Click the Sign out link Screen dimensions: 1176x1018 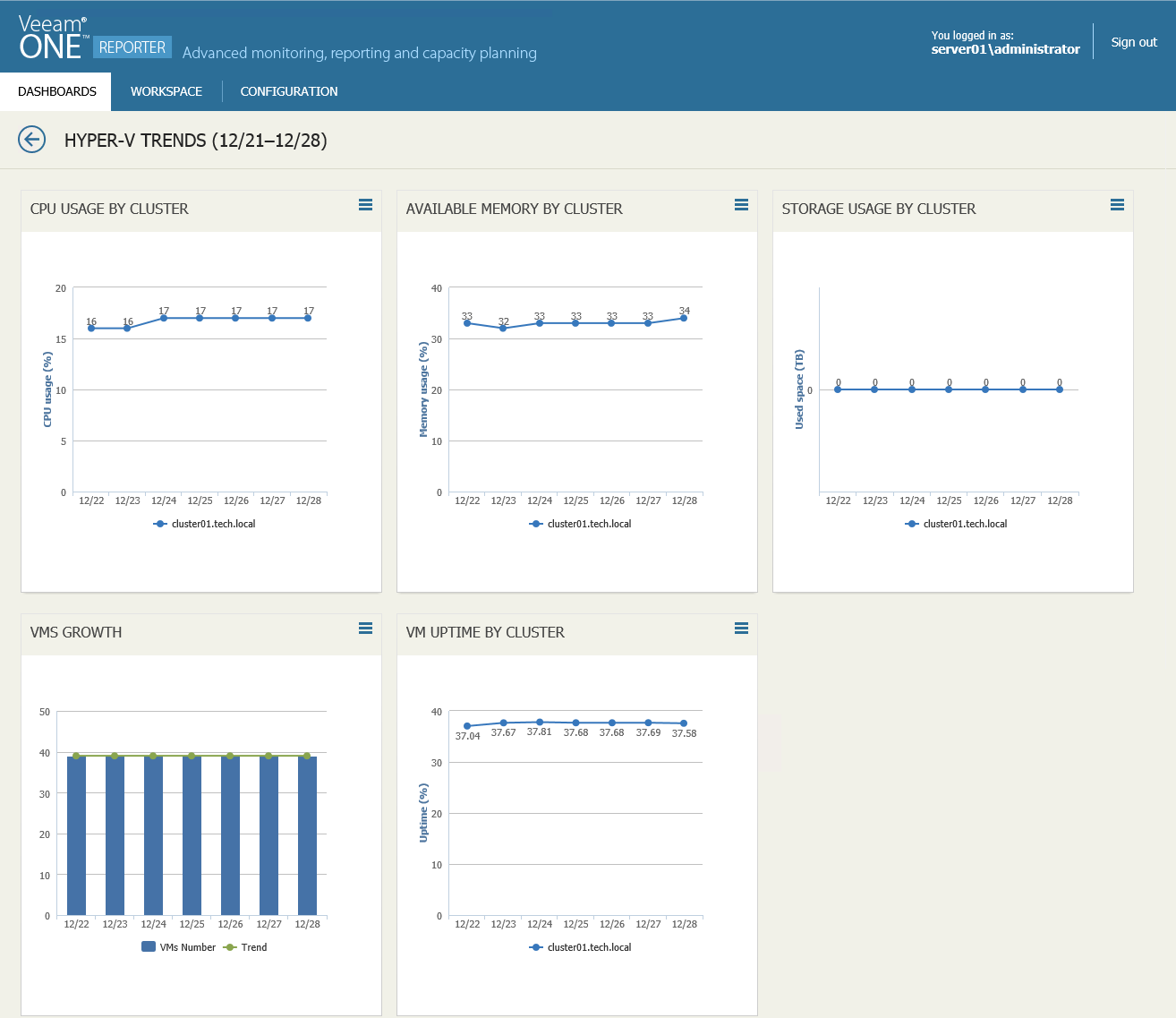point(1134,42)
